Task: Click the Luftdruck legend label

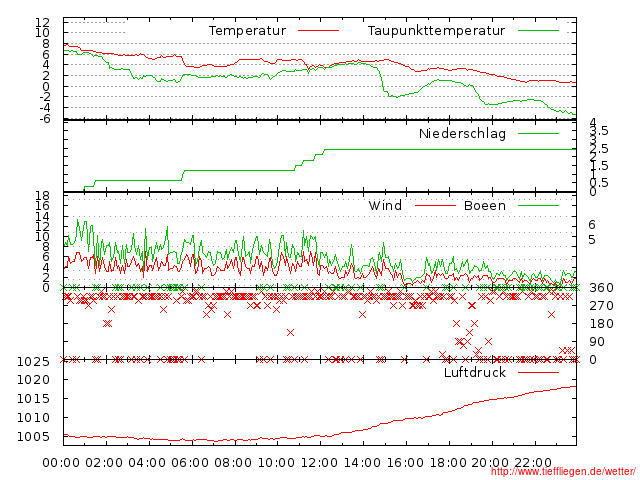Action: coord(475,372)
